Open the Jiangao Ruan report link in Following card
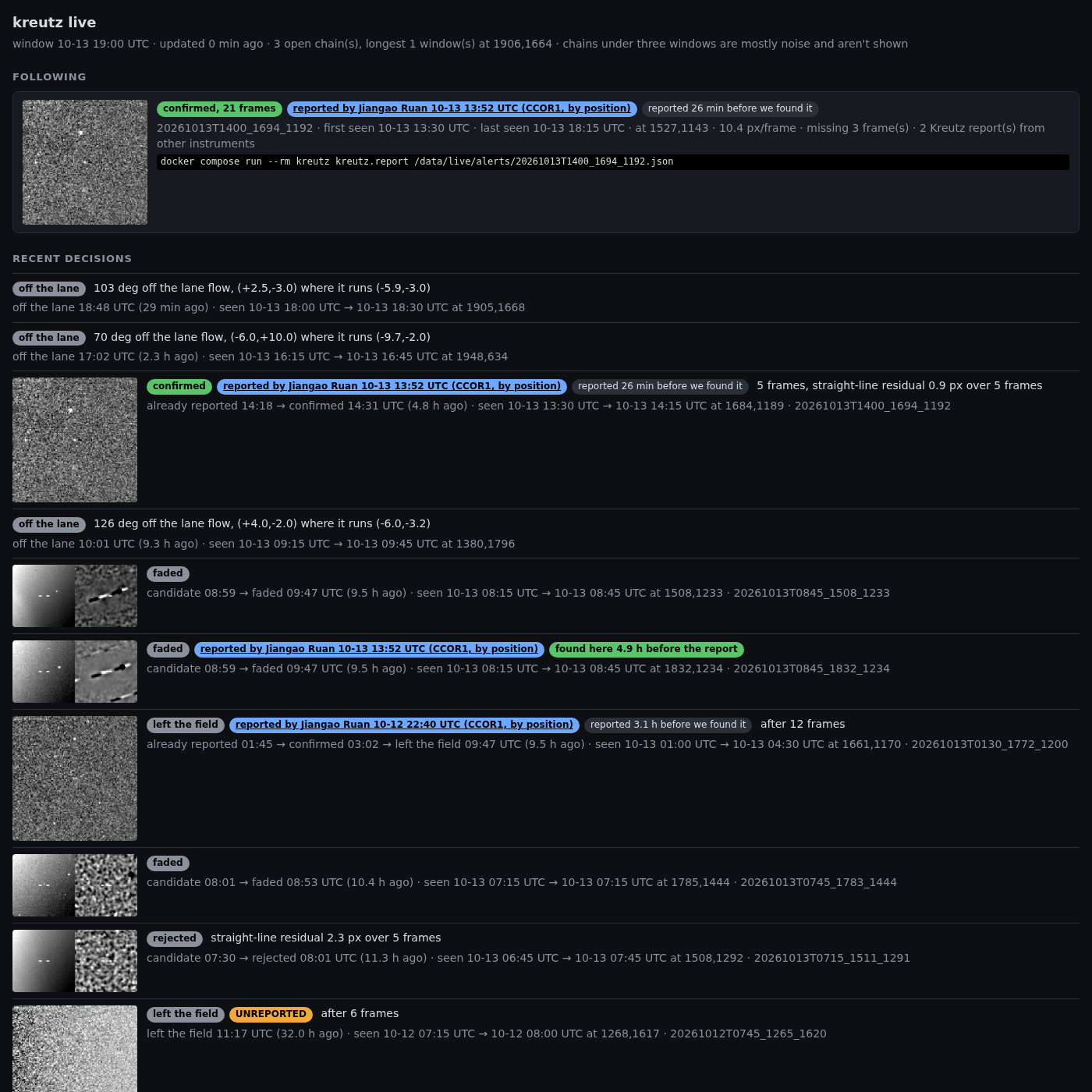1092x1092 pixels. pyautogui.click(x=462, y=108)
